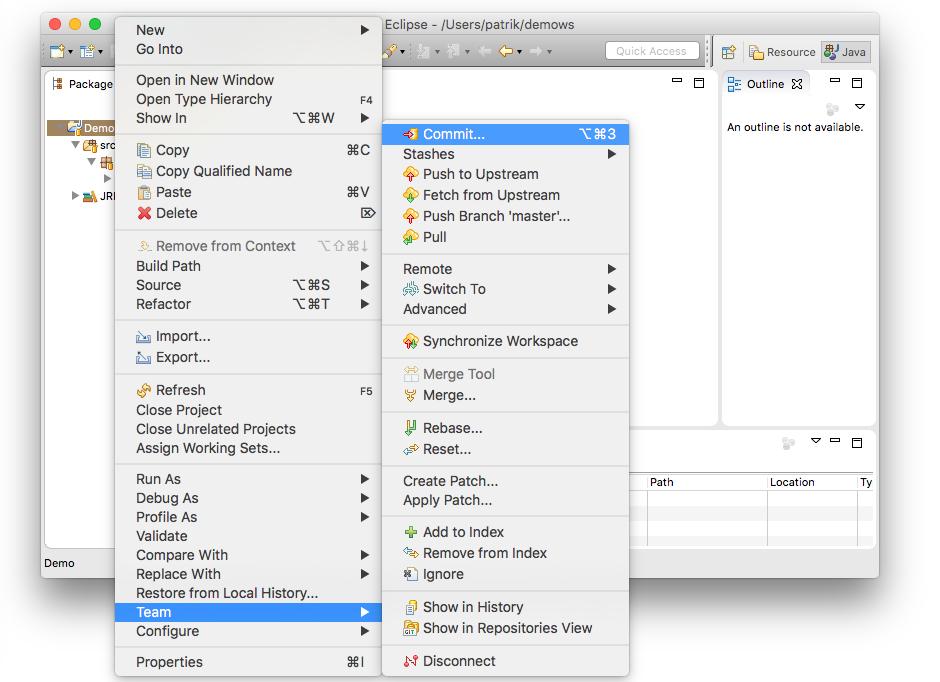940x682 pixels.
Task: Expand the Source submenu
Action: (248, 285)
